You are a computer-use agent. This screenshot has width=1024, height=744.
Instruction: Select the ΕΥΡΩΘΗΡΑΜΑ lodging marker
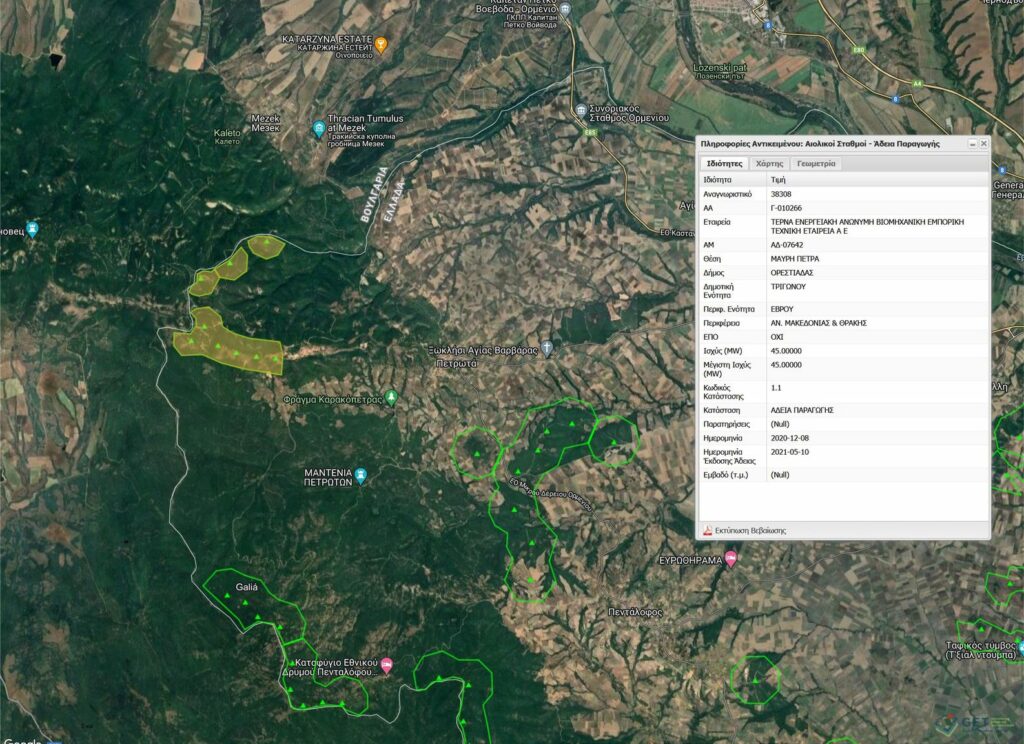[731, 559]
